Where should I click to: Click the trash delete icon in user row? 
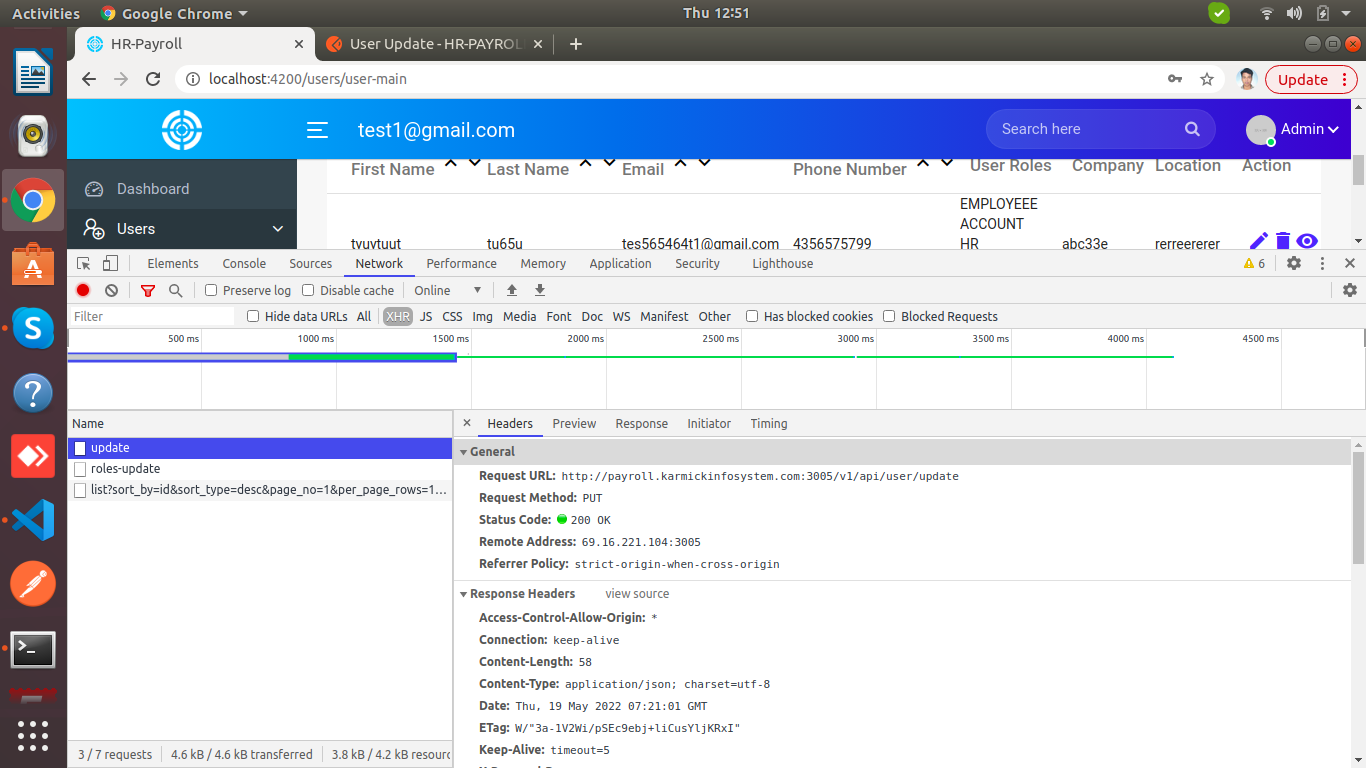[1283, 240]
